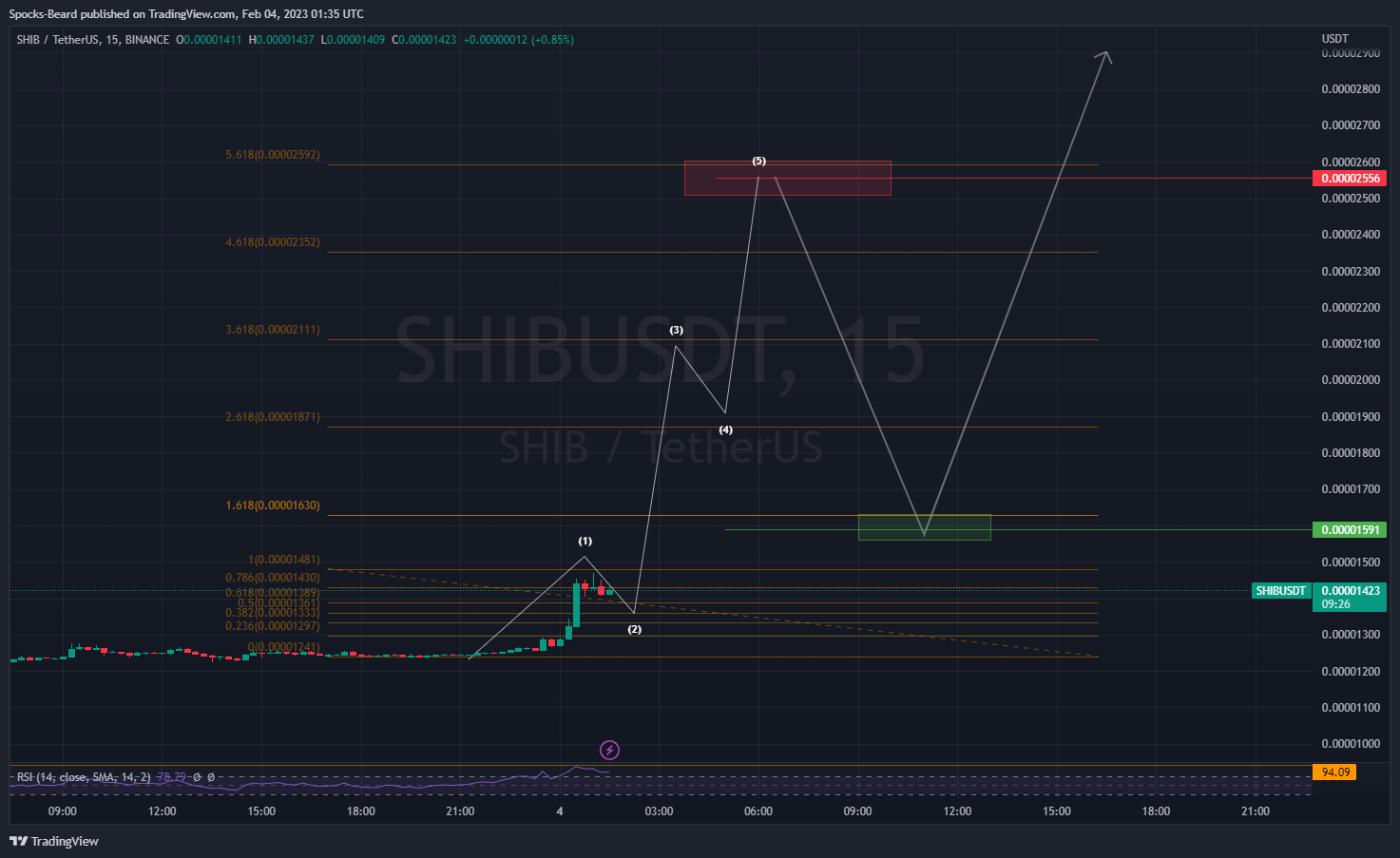Click the wave (1) label
The height and width of the screenshot is (858, 1400).
tap(585, 541)
